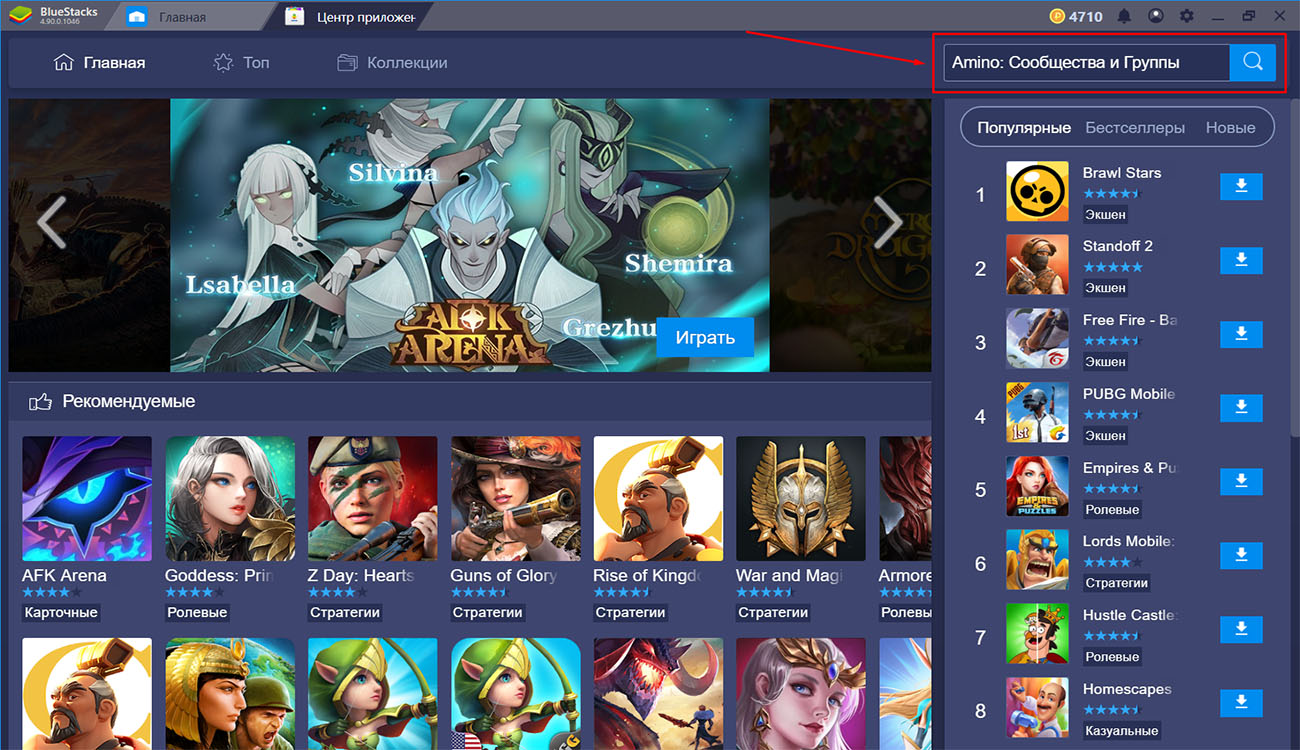
Task: Click the Казуальные tag under Homescapes
Action: point(1122,731)
